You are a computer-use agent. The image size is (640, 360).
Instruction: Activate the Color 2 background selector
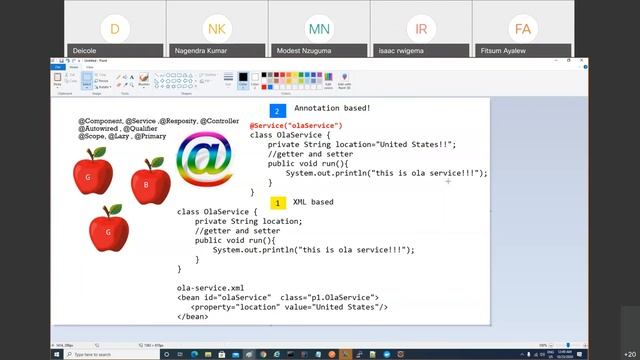pyautogui.click(x=255, y=80)
